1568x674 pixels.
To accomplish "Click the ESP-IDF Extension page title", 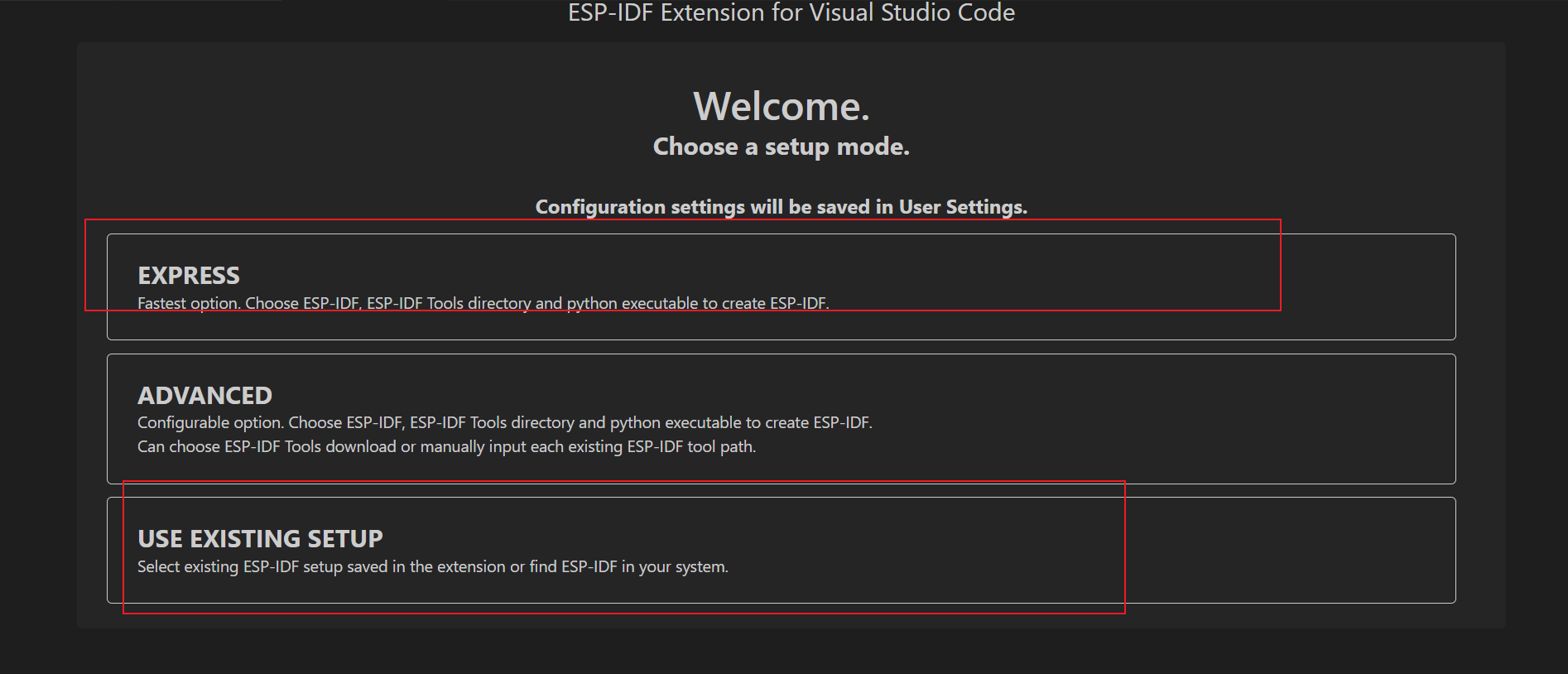I will 791,12.
